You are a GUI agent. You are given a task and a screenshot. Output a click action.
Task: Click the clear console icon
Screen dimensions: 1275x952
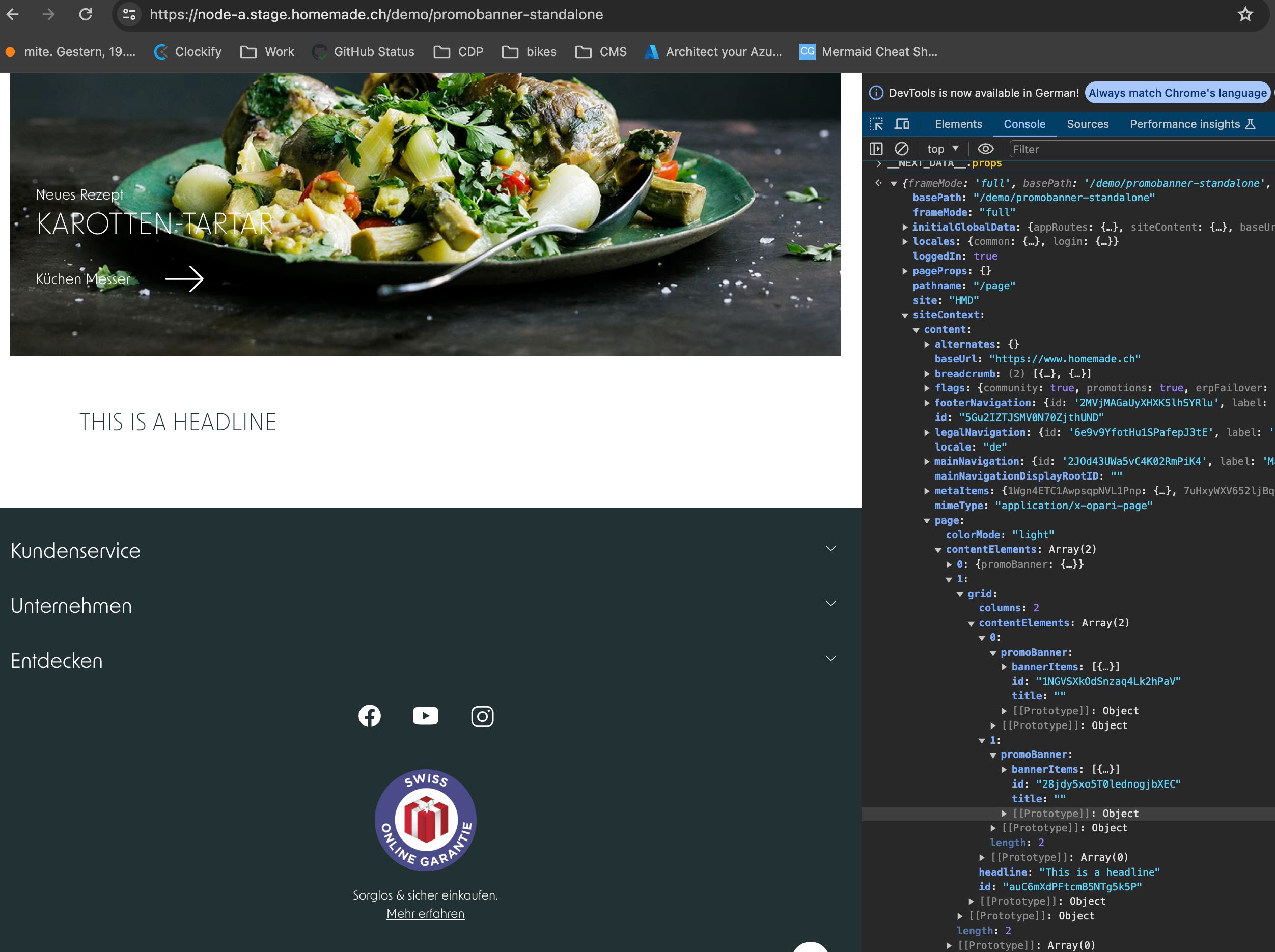coord(901,149)
